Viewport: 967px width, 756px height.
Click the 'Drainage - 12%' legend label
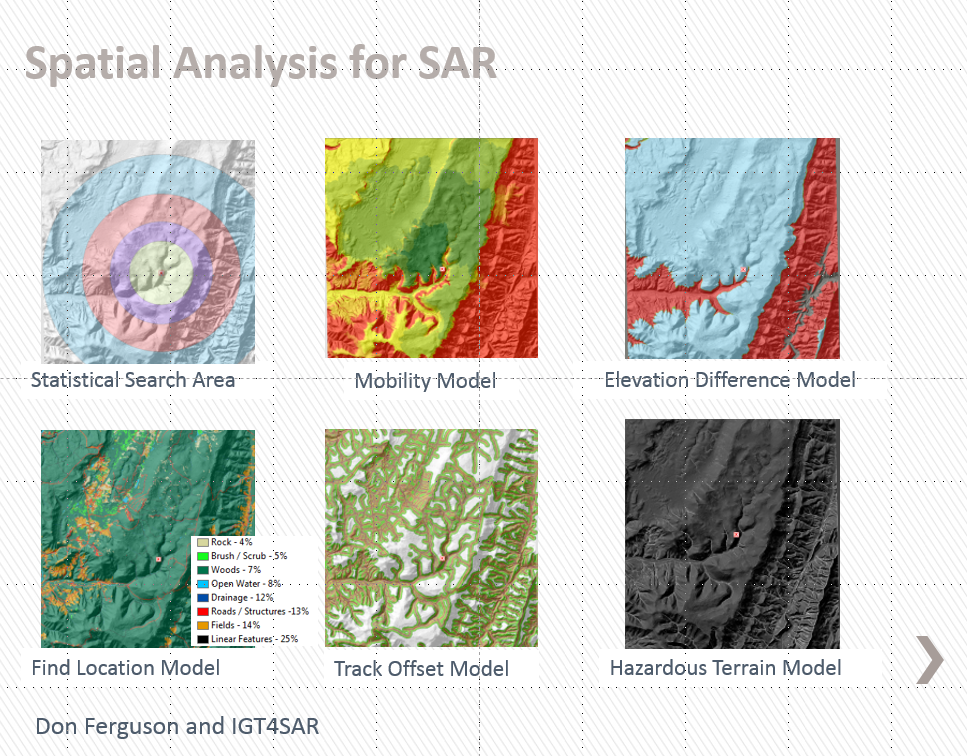click(x=242, y=598)
